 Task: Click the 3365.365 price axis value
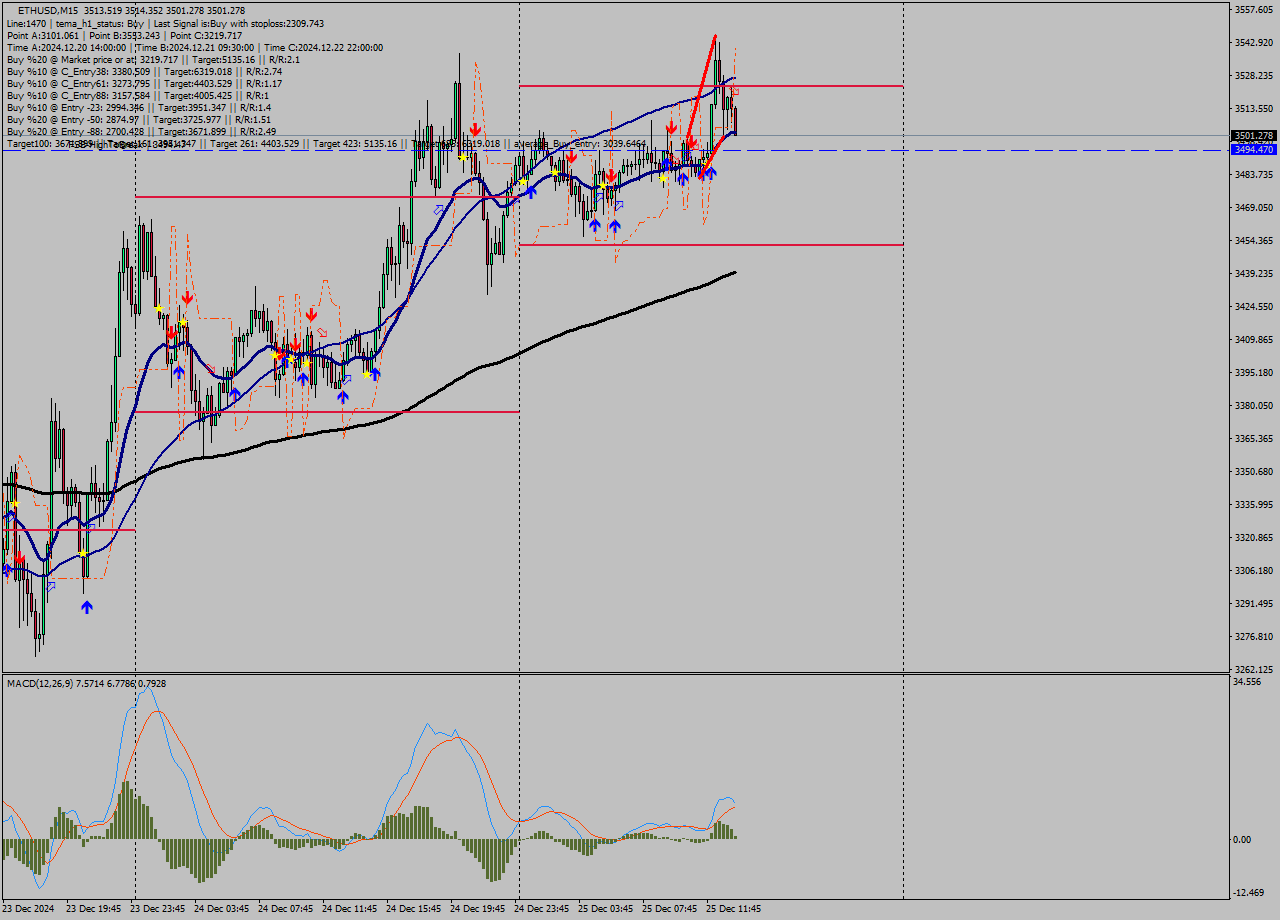click(x=1254, y=438)
